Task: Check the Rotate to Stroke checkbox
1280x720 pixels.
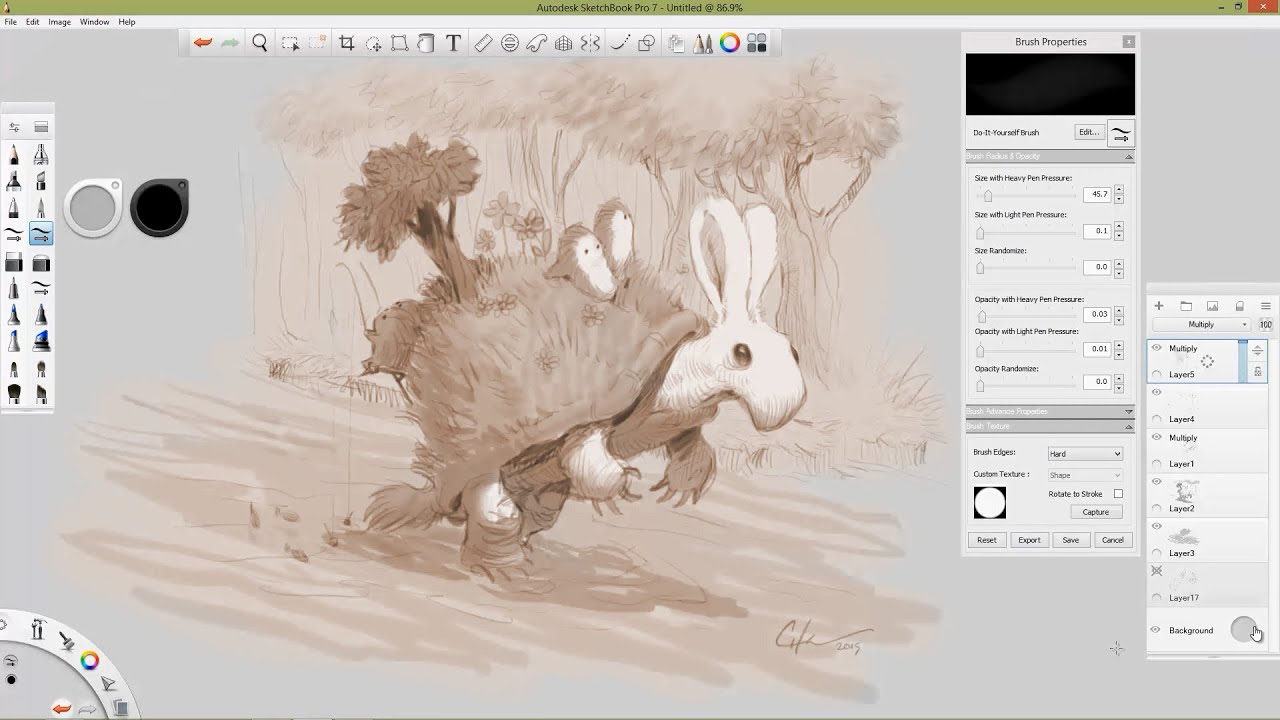Action: click(x=1118, y=494)
